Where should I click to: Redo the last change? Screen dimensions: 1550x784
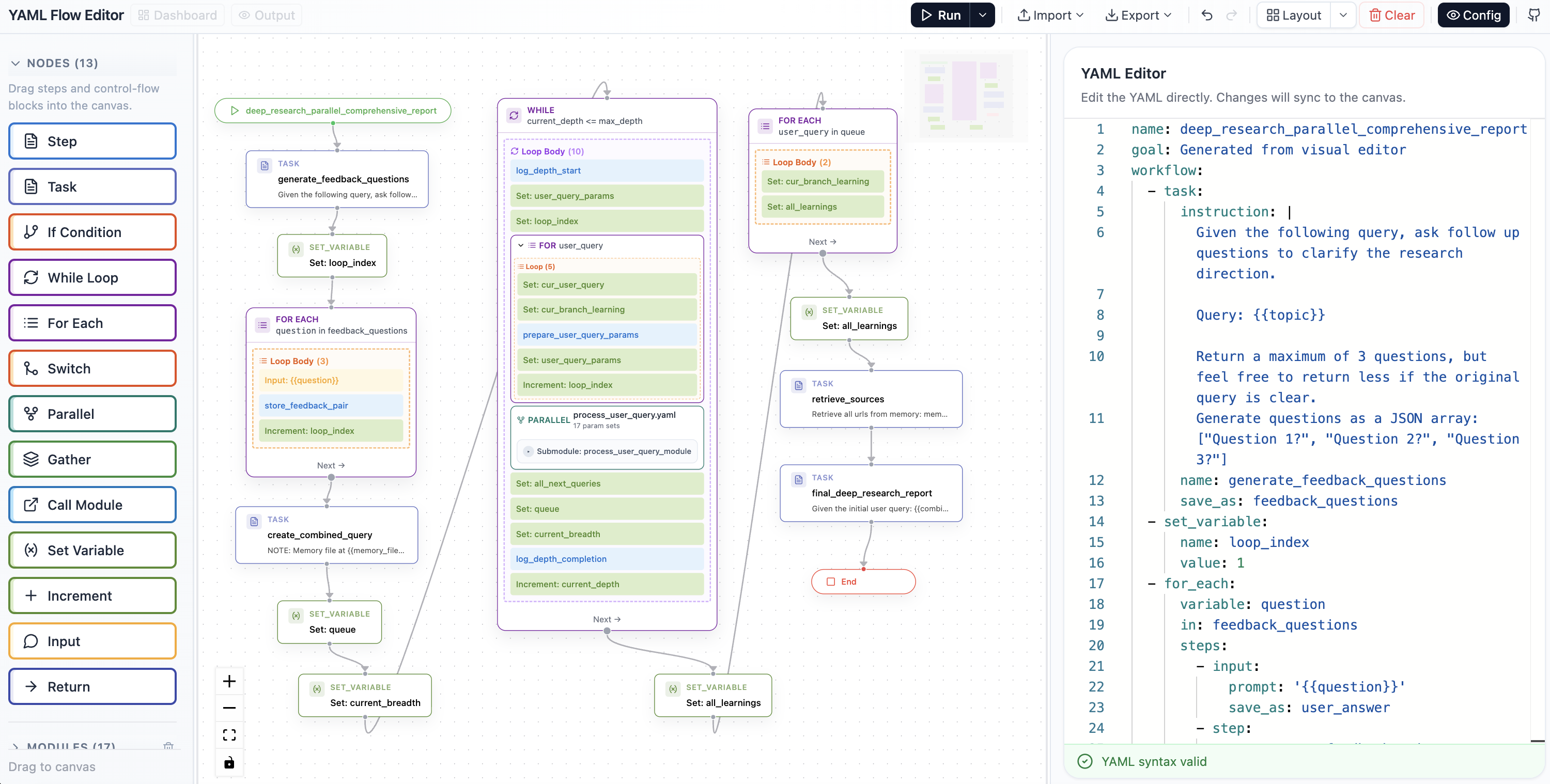click(1232, 15)
